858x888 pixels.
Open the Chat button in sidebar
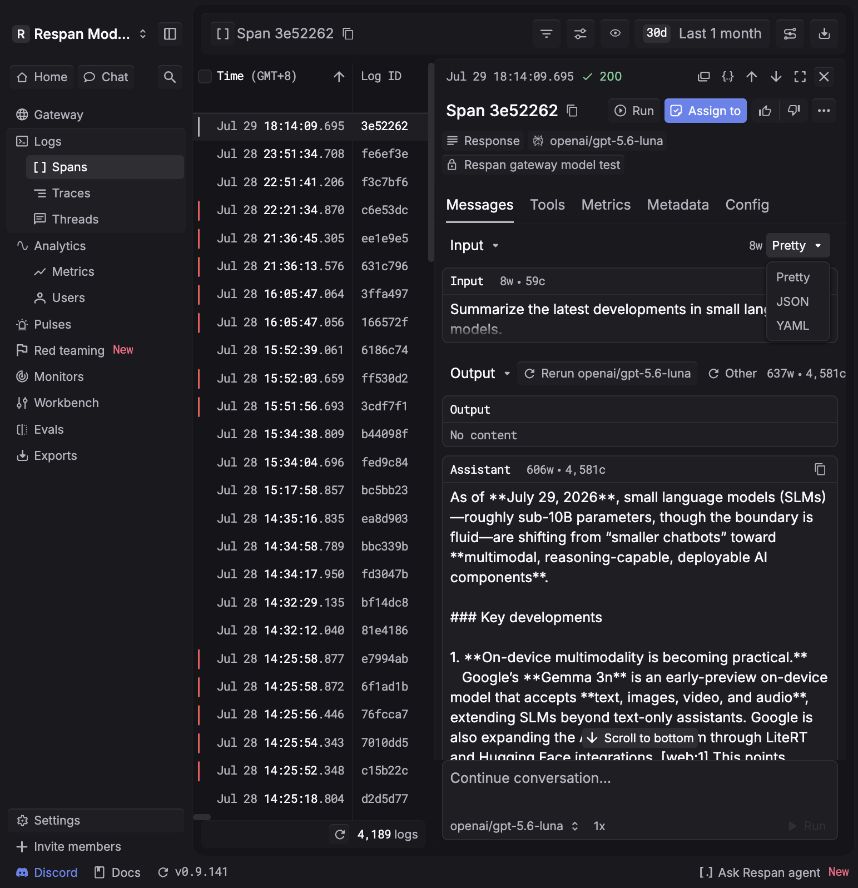point(106,77)
